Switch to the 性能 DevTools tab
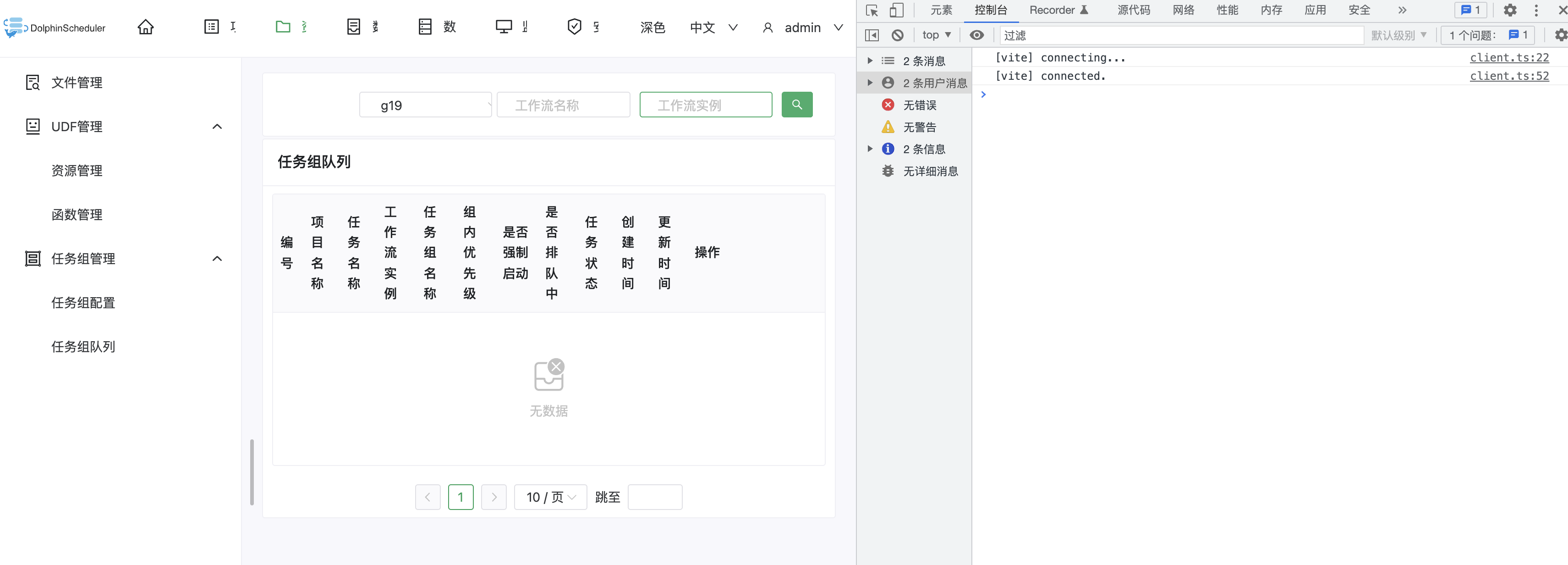 pos(1227,11)
